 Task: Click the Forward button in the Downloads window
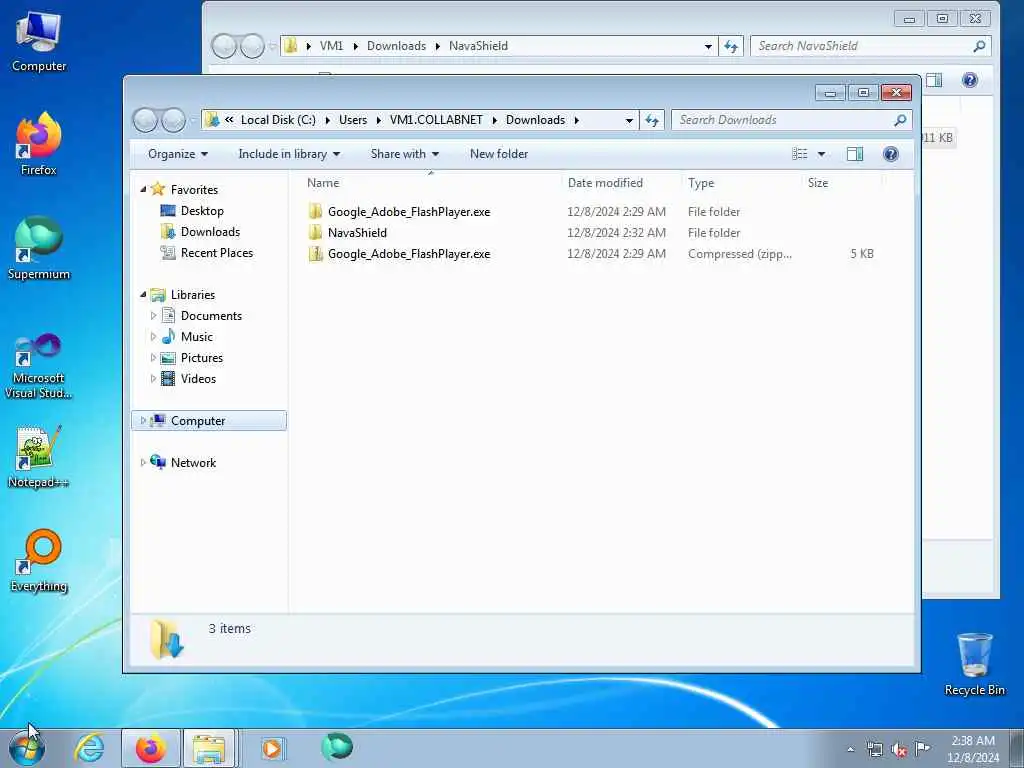click(173, 120)
